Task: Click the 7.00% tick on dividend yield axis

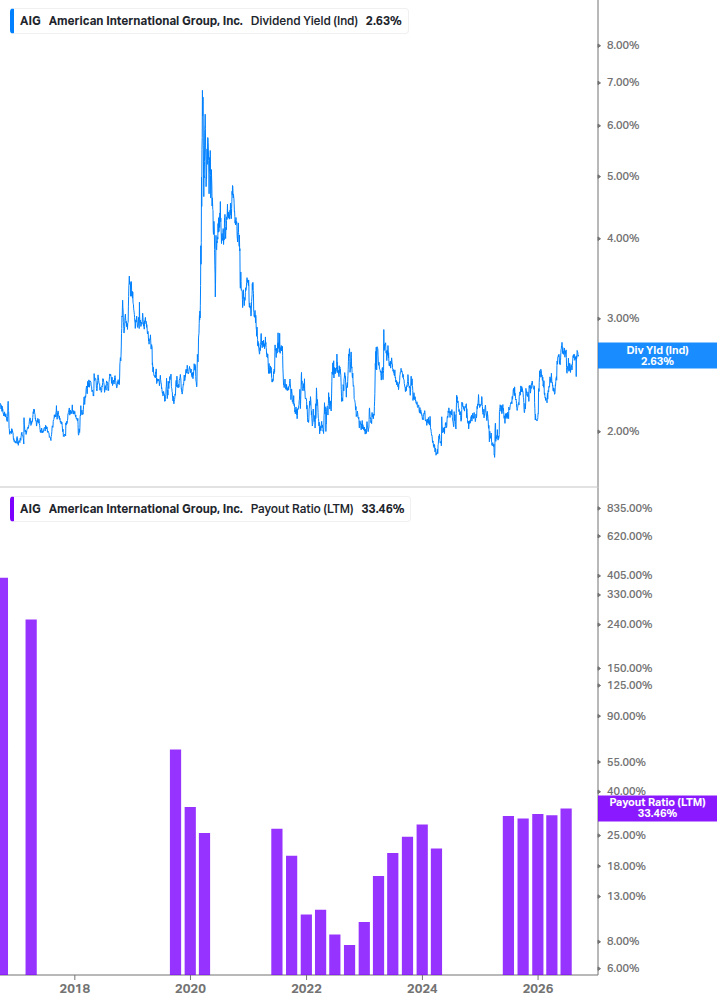Action: [623, 82]
